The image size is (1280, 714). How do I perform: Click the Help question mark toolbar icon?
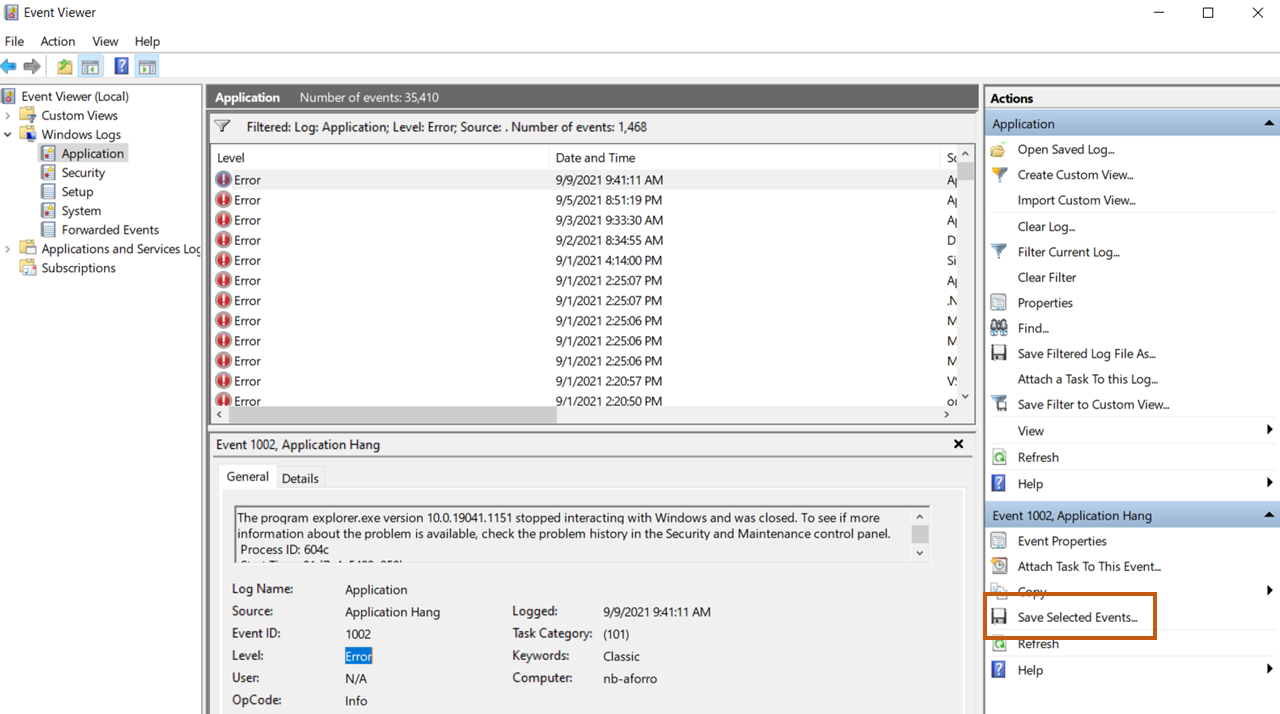121,66
